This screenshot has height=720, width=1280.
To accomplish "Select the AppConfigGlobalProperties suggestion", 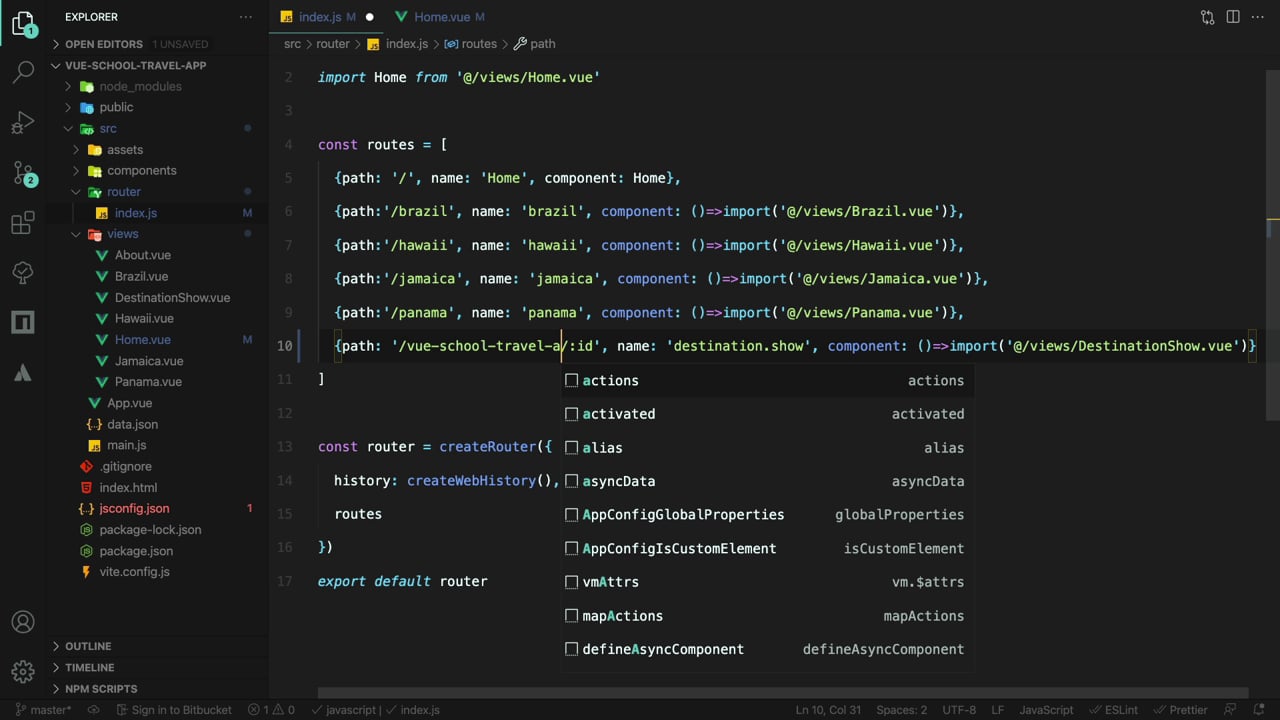I will click(767, 515).
